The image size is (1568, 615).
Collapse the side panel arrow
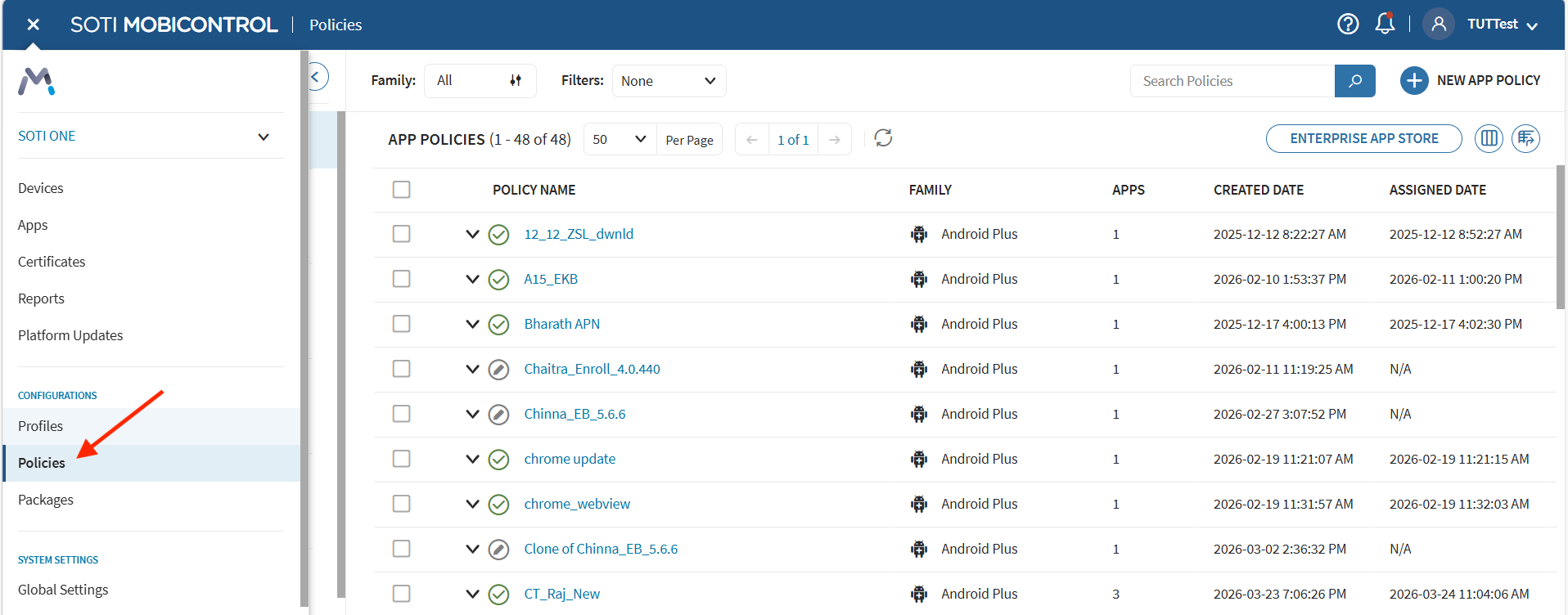point(316,77)
